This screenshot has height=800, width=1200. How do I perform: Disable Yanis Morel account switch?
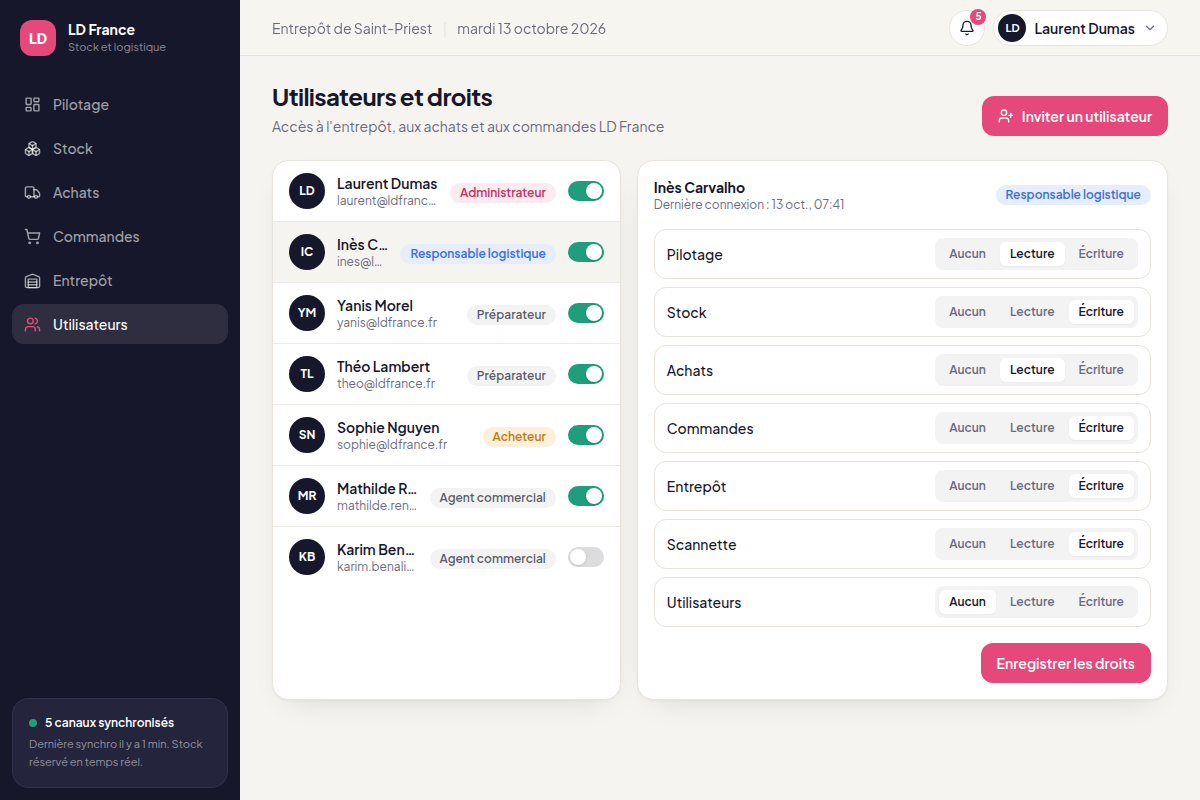586,313
